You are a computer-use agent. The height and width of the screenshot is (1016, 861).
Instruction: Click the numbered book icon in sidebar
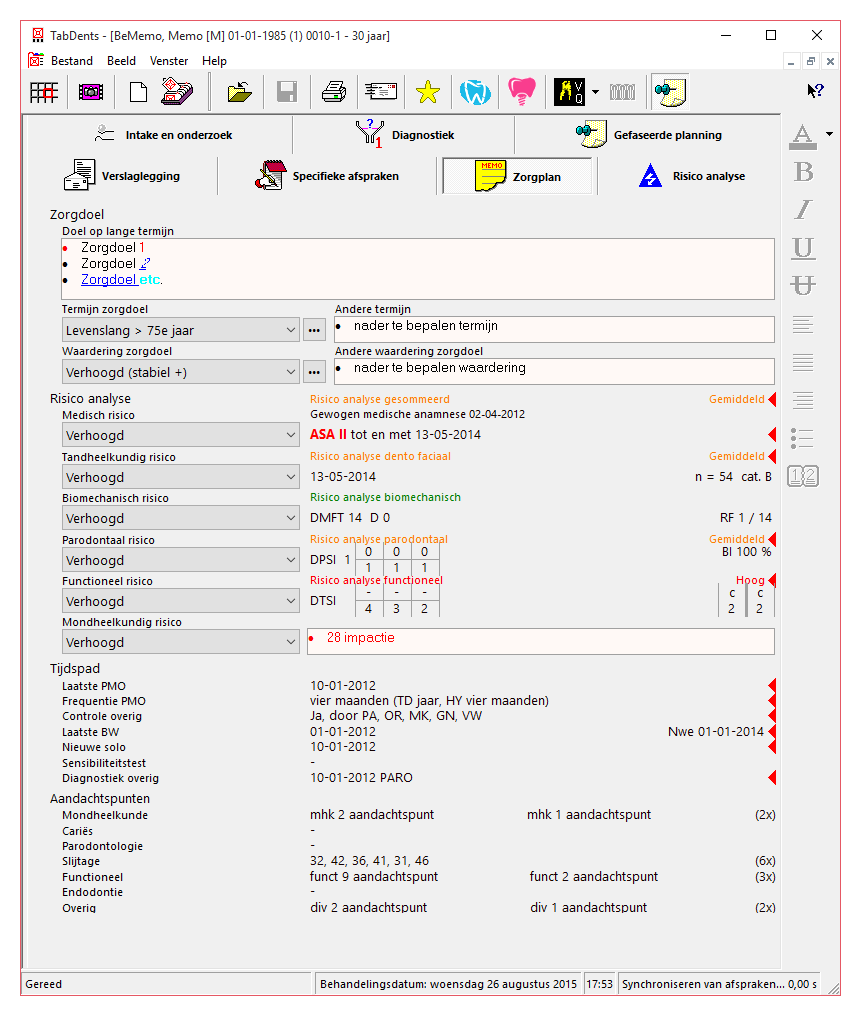pyautogui.click(x=803, y=476)
